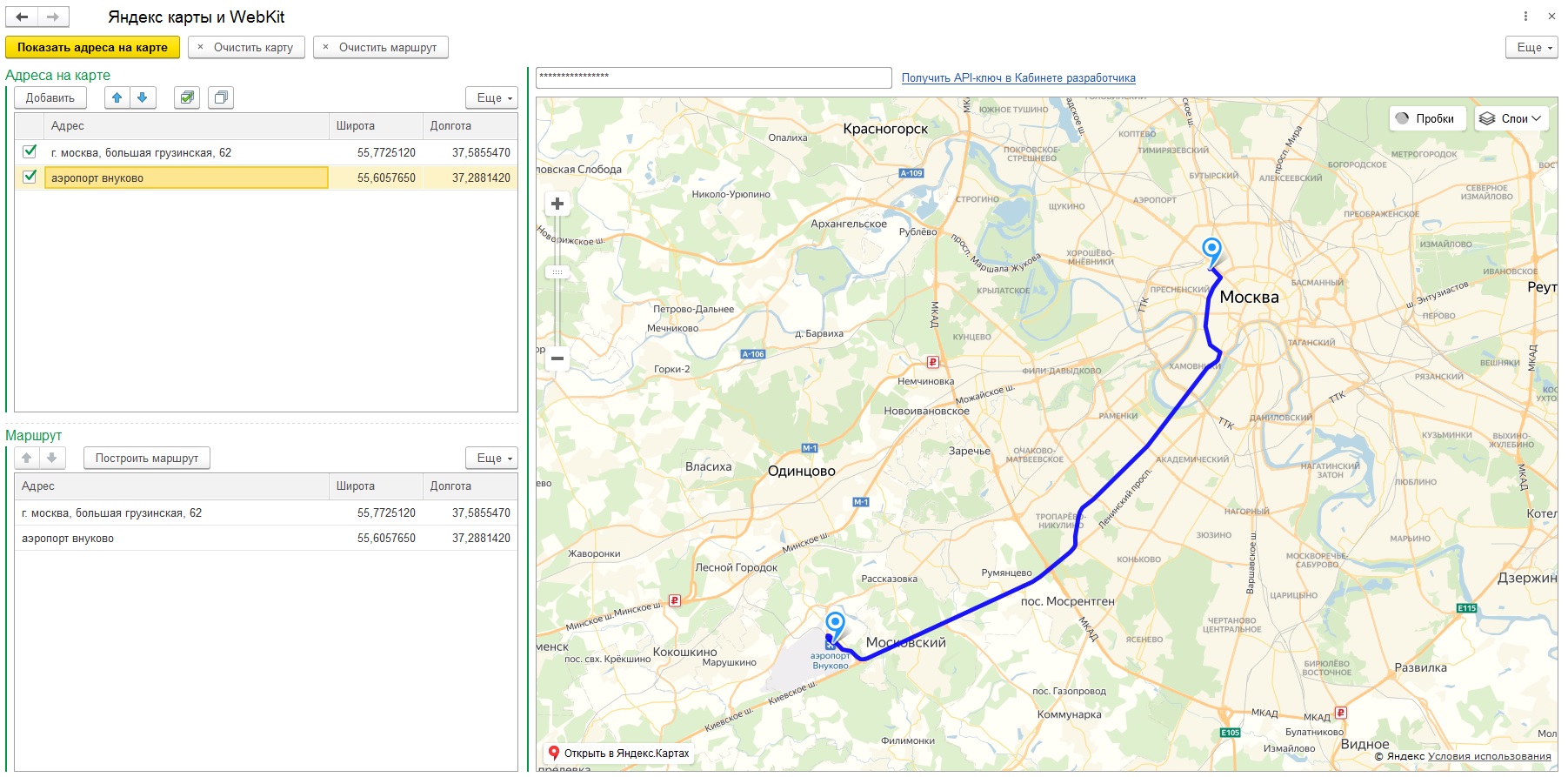Click Открыть в Яндекс.Картах button
The height and width of the screenshot is (777, 1568).
click(618, 754)
